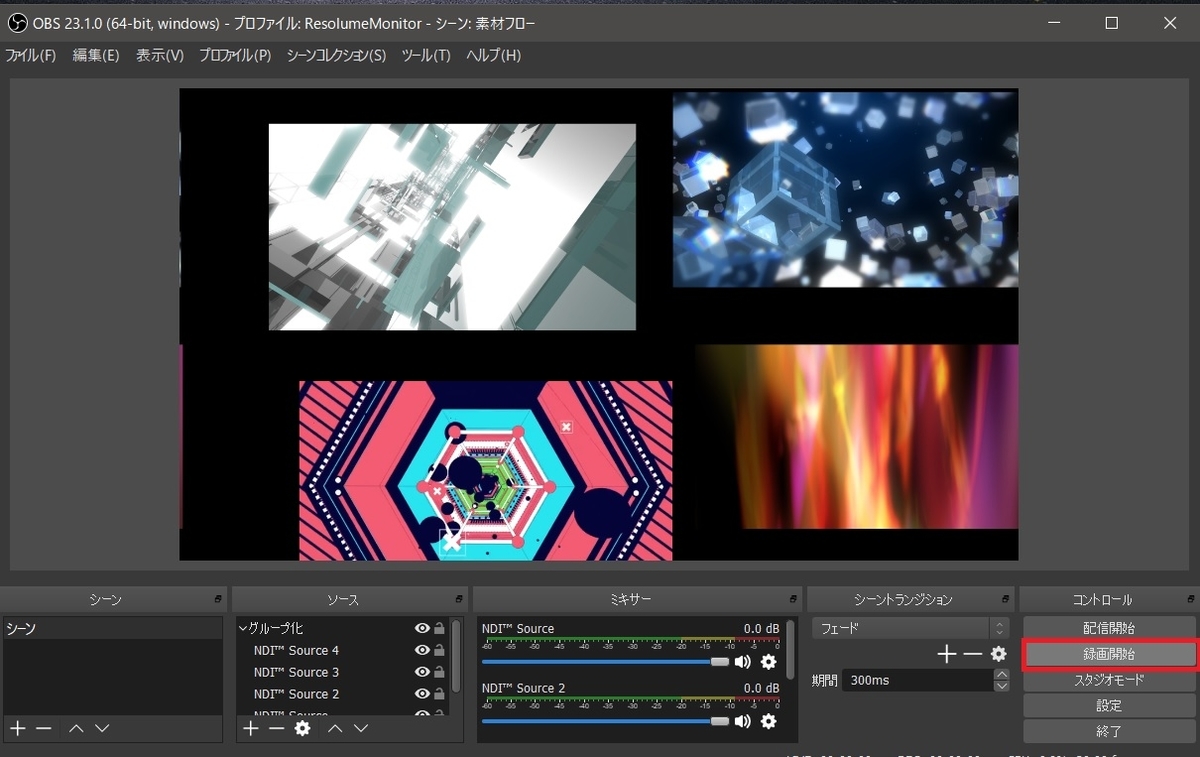Hide NDI Source 3 via eye icon
Screen dimensions: 1200x757
pyautogui.click(x=422, y=672)
